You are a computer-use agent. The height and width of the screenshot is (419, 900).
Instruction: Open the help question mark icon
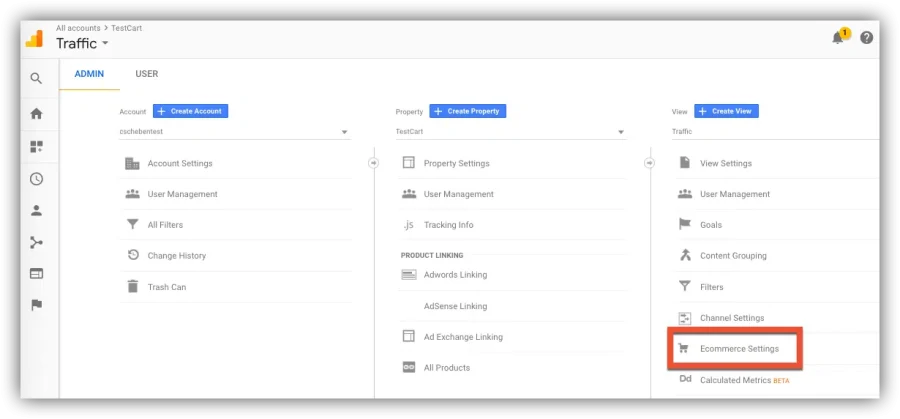[x=867, y=38]
